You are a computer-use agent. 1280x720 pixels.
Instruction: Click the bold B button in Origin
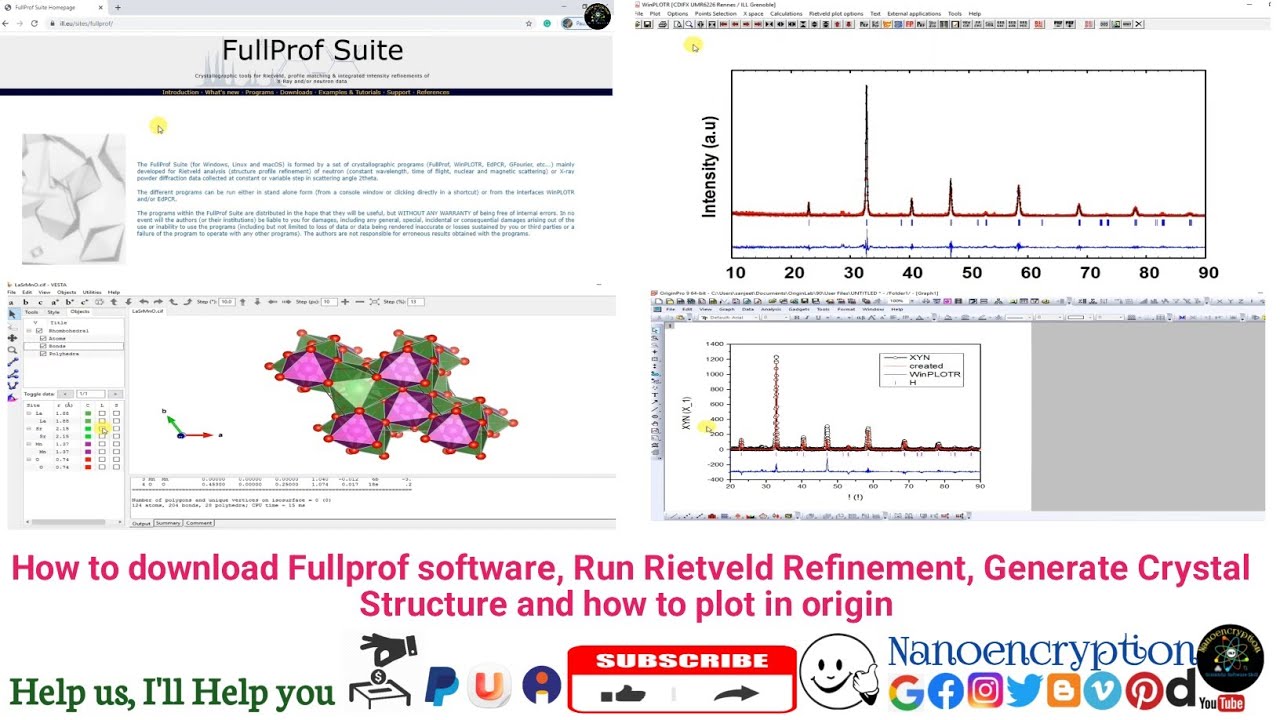(x=797, y=317)
